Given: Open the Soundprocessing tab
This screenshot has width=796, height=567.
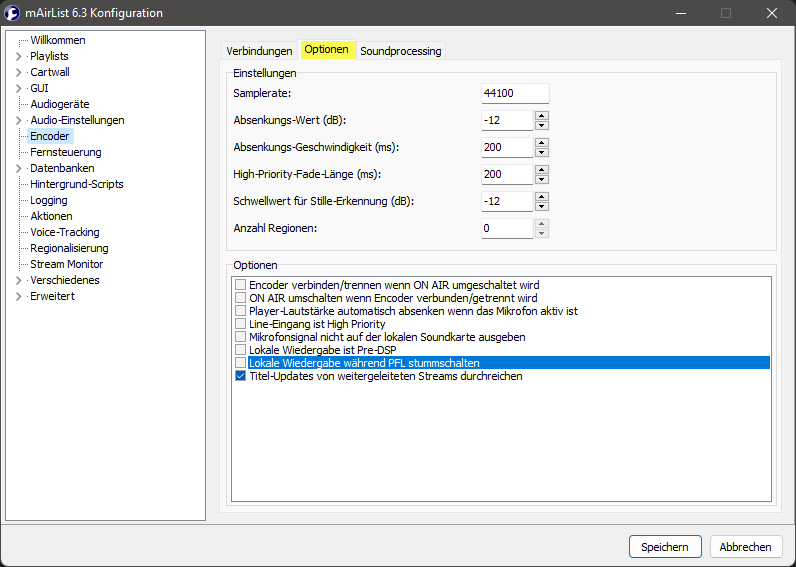Looking at the screenshot, I should (400, 51).
